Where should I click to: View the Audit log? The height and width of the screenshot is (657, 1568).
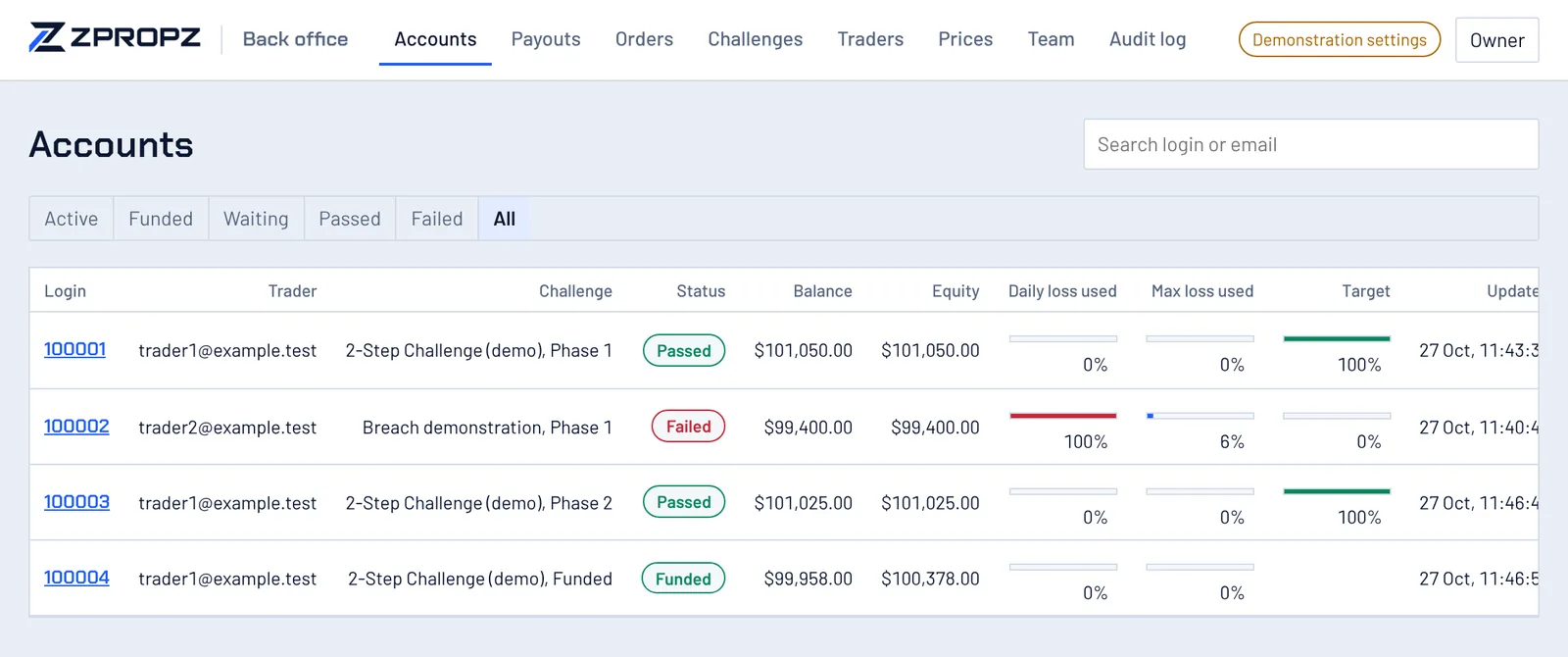coord(1148,39)
